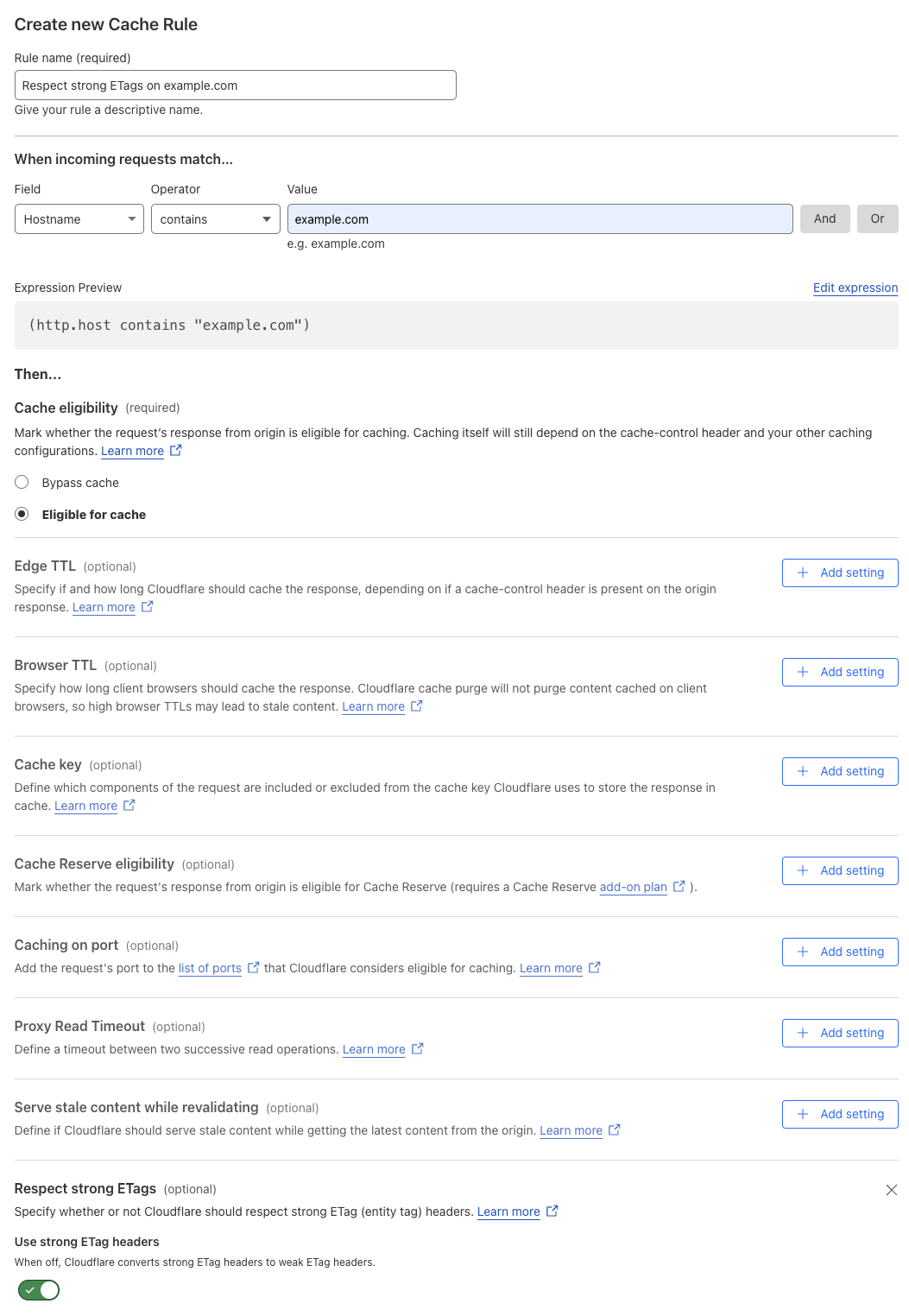Image resolution: width=909 pixels, height=1316 pixels.
Task: Click external link icon beside Proxy Read Timeout Learn more
Action: [x=418, y=1049]
